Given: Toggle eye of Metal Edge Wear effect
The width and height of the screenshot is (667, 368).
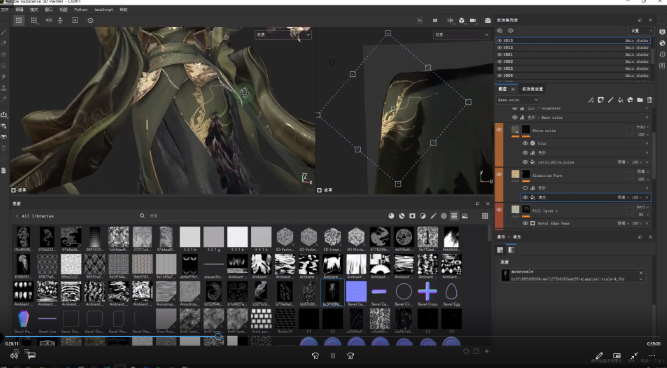Looking at the screenshot, I should coord(525,223).
